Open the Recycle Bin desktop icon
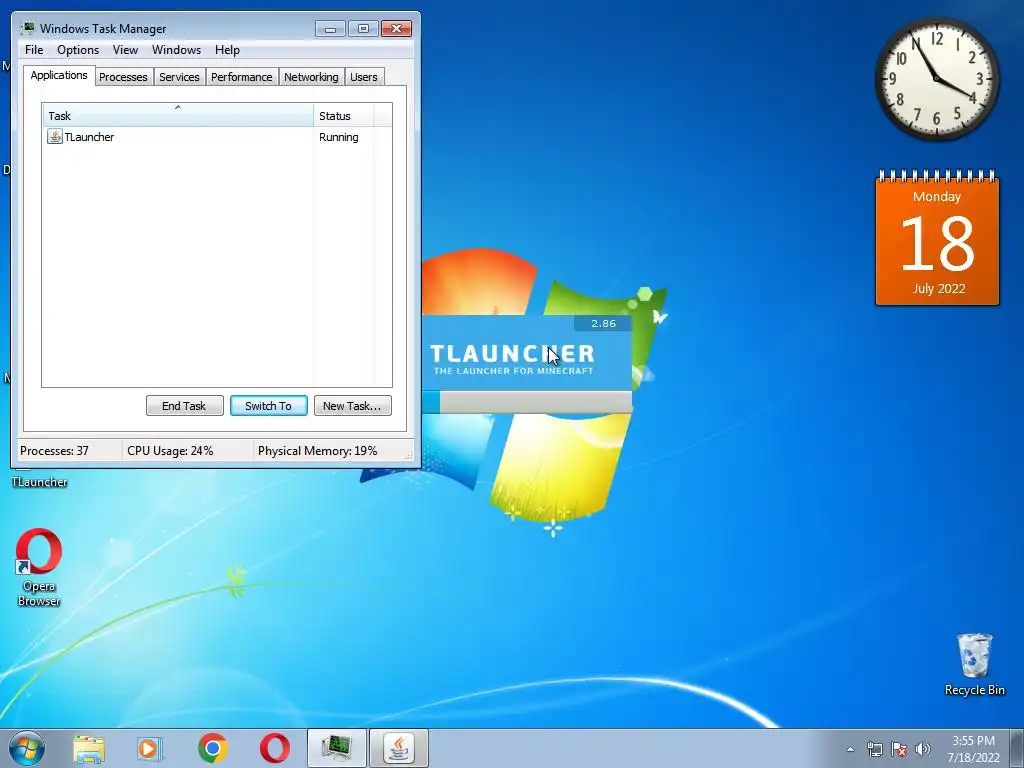 974,664
